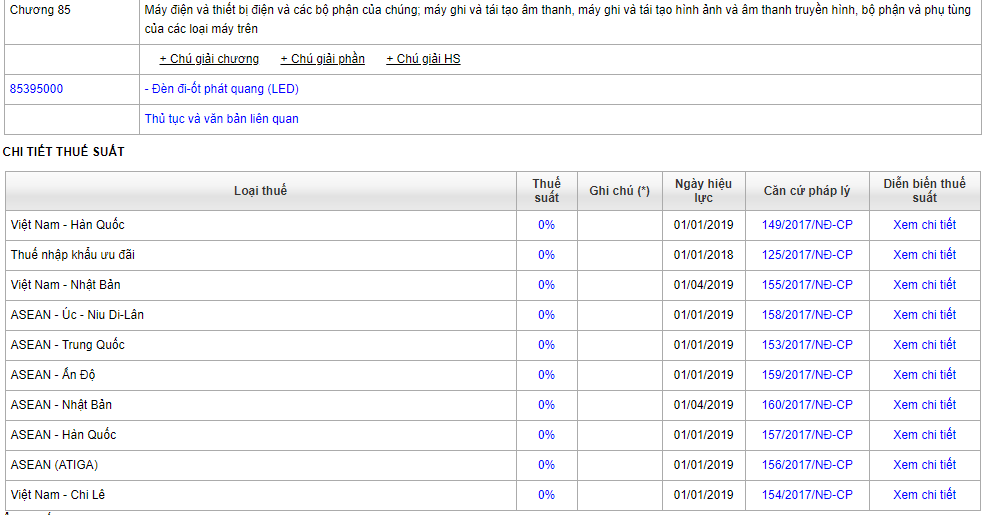Open HS code 85395000 link
This screenshot has height=515, width=985.
tap(36, 89)
